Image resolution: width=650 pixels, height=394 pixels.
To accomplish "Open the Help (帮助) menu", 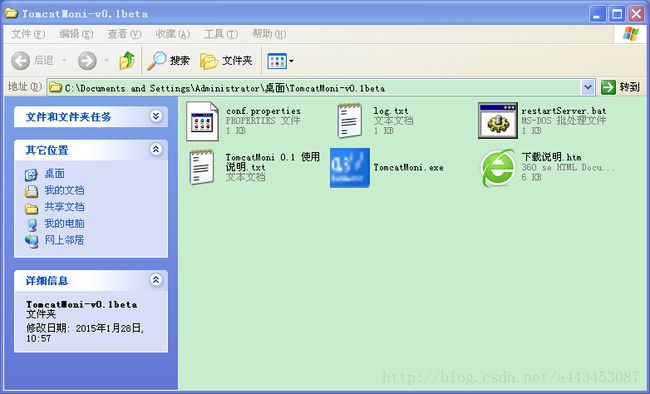I will click(269, 34).
